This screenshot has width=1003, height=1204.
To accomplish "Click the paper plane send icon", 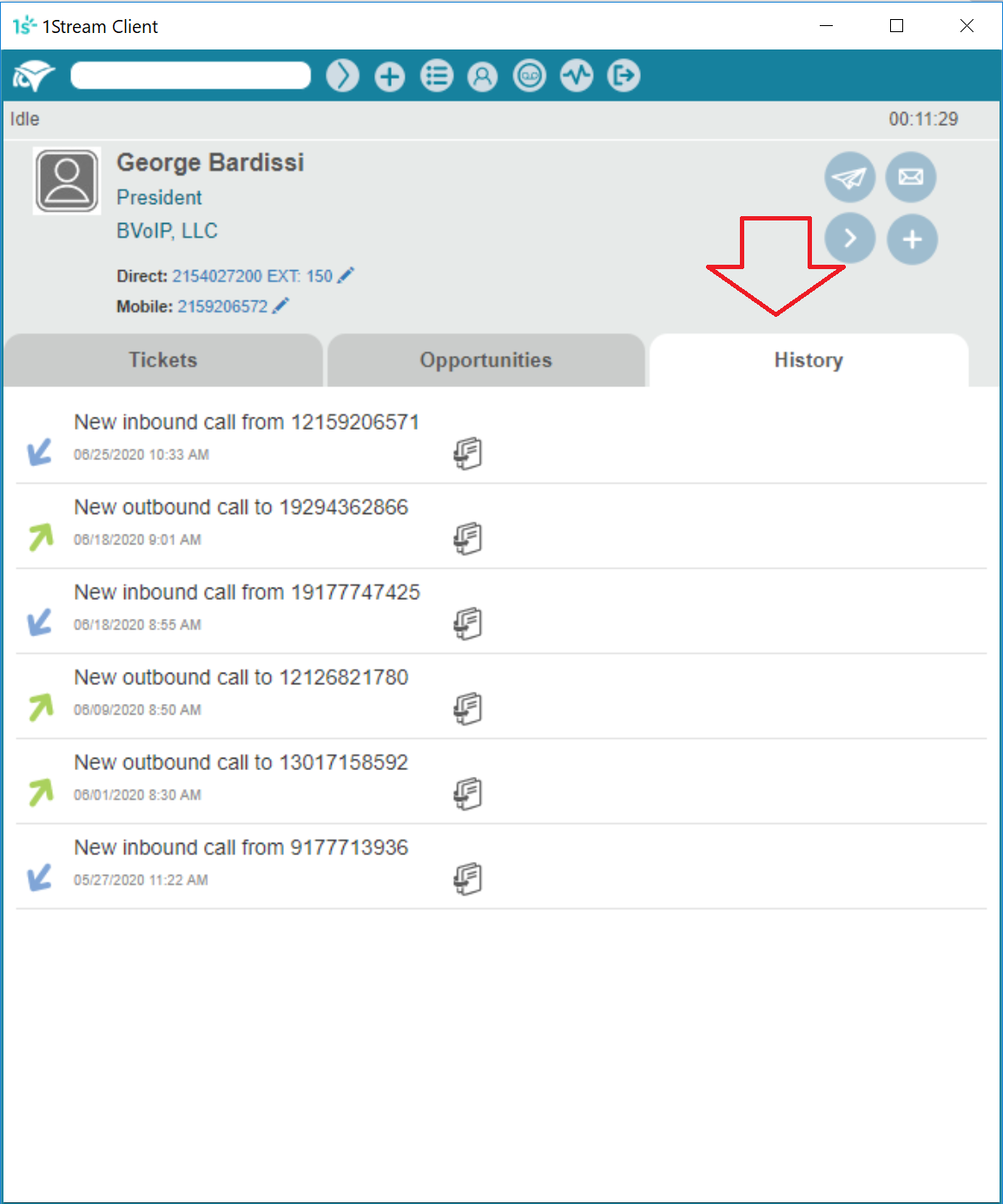I will coord(849,177).
